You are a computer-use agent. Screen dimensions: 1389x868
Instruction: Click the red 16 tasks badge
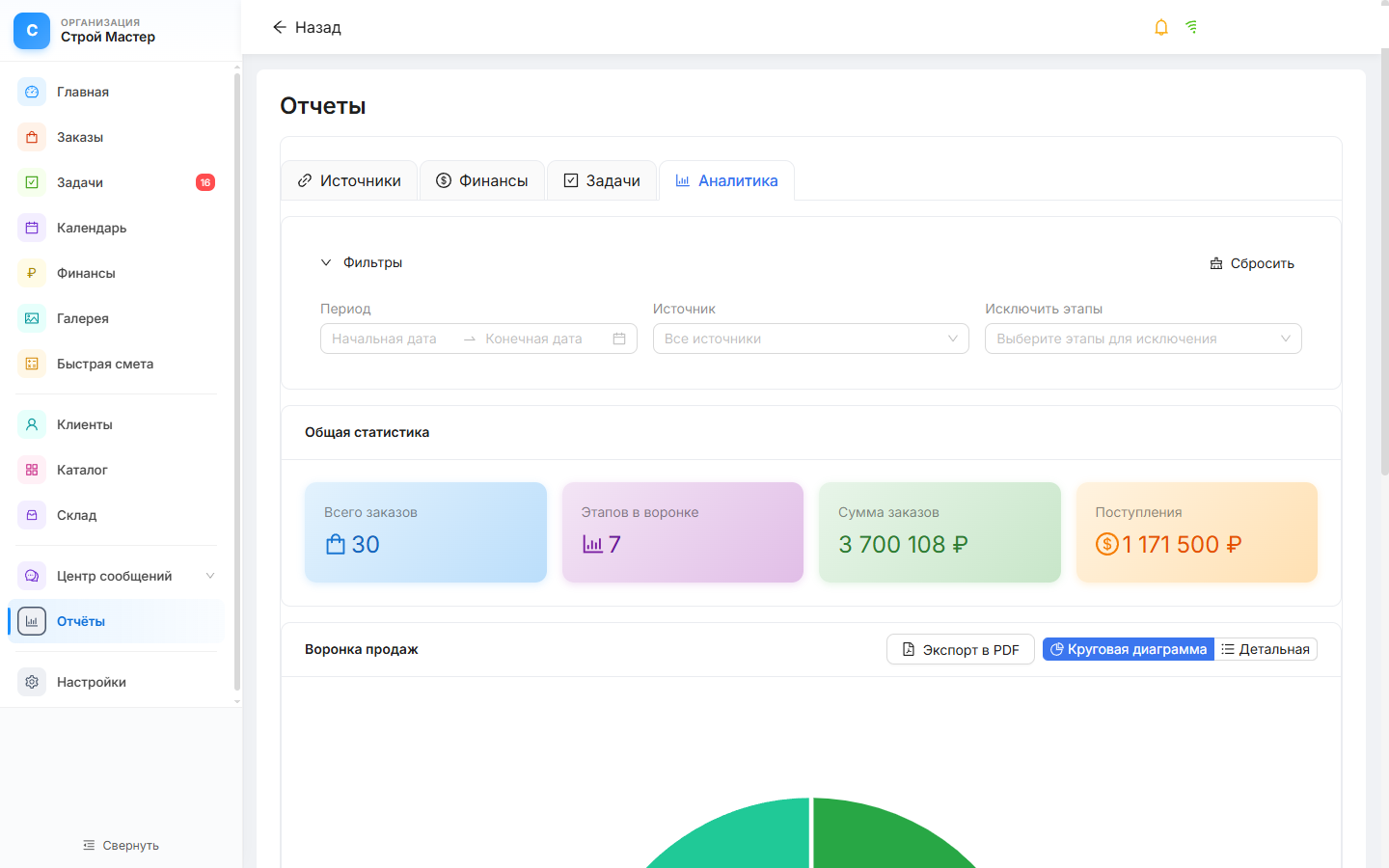[205, 182]
